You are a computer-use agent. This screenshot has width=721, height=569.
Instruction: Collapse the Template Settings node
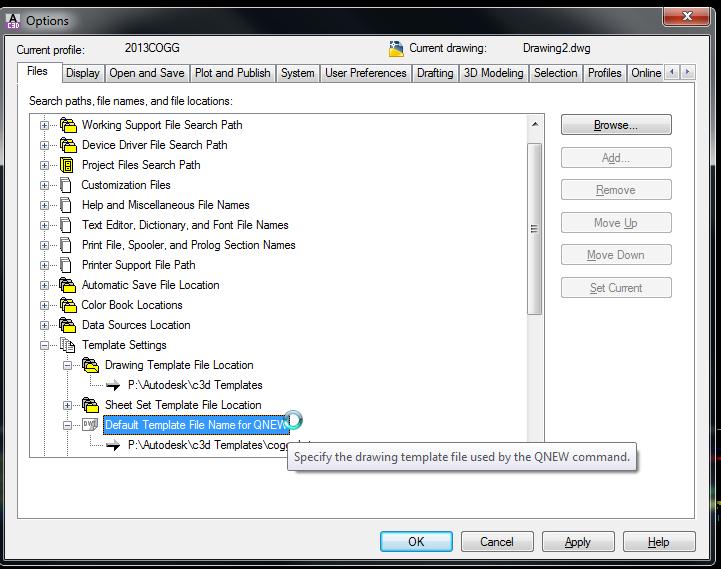44,345
